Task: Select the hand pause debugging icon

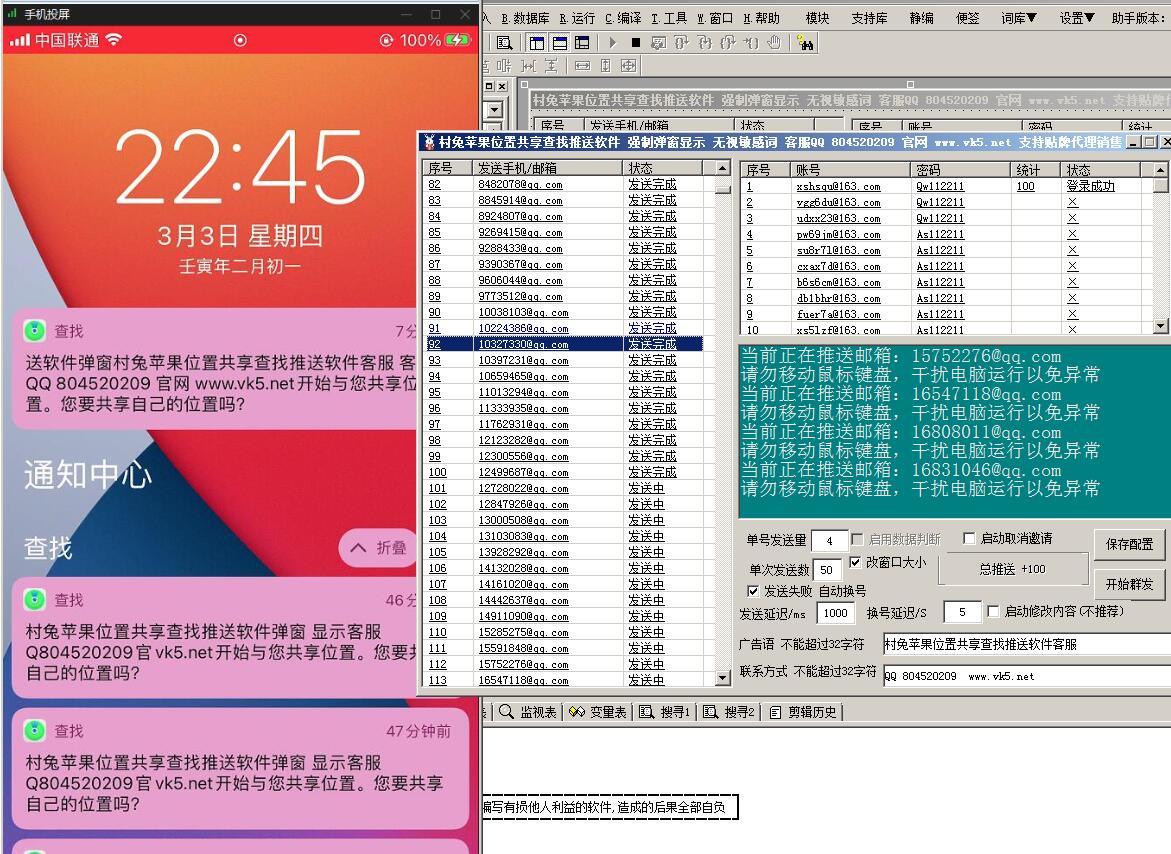Action: pyautogui.click(x=775, y=43)
